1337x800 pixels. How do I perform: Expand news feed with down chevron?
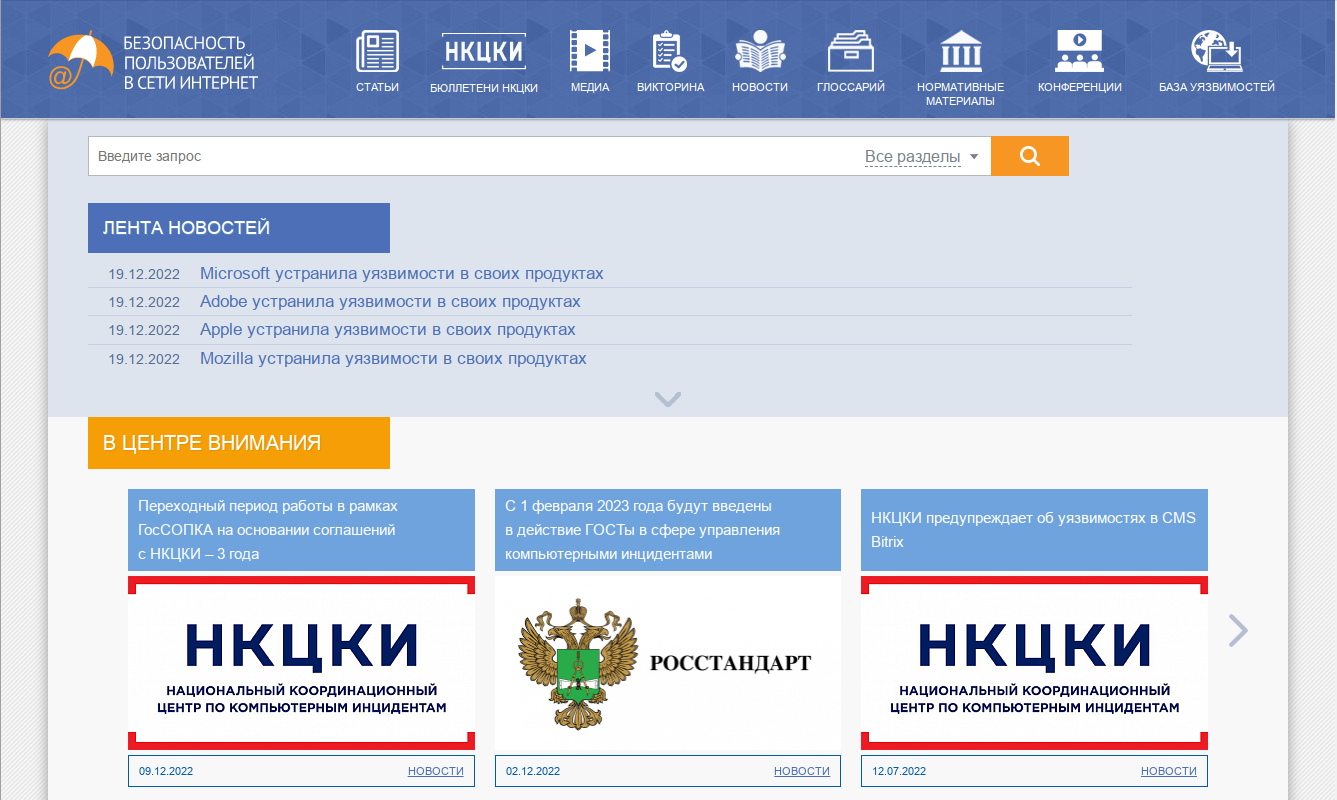(x=668, y=399)
